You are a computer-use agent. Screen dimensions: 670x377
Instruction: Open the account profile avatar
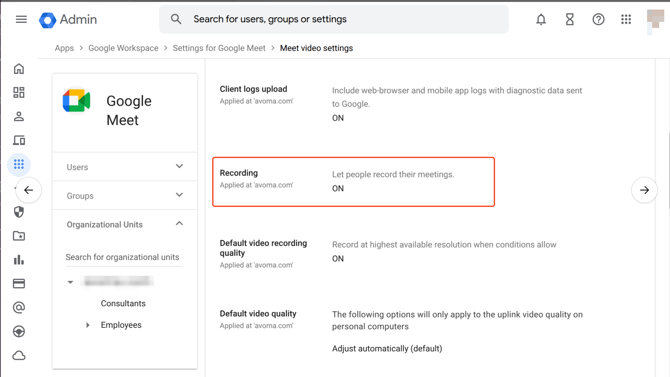pyautogui.click(x=655, y=20)
